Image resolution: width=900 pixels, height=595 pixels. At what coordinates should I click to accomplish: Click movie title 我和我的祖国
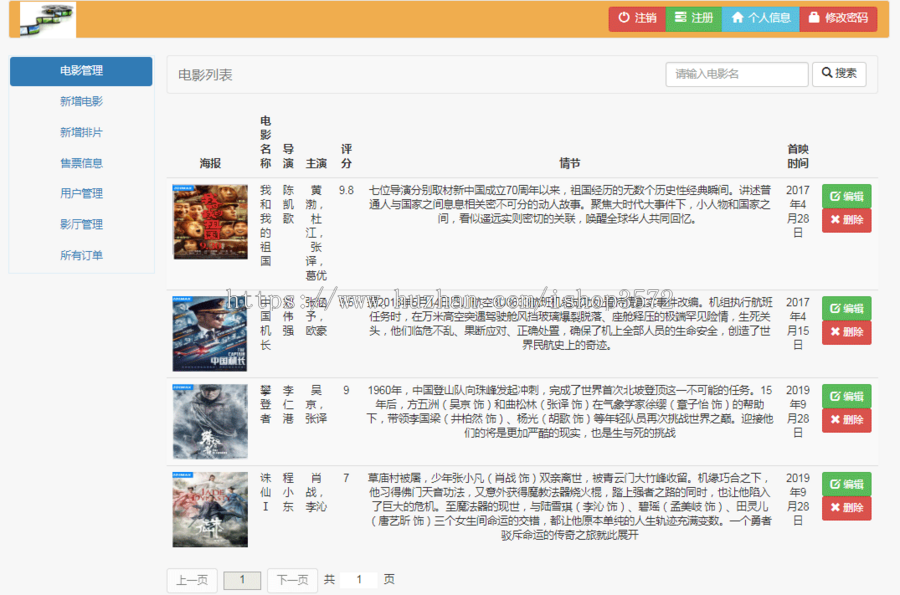[265, 225]
